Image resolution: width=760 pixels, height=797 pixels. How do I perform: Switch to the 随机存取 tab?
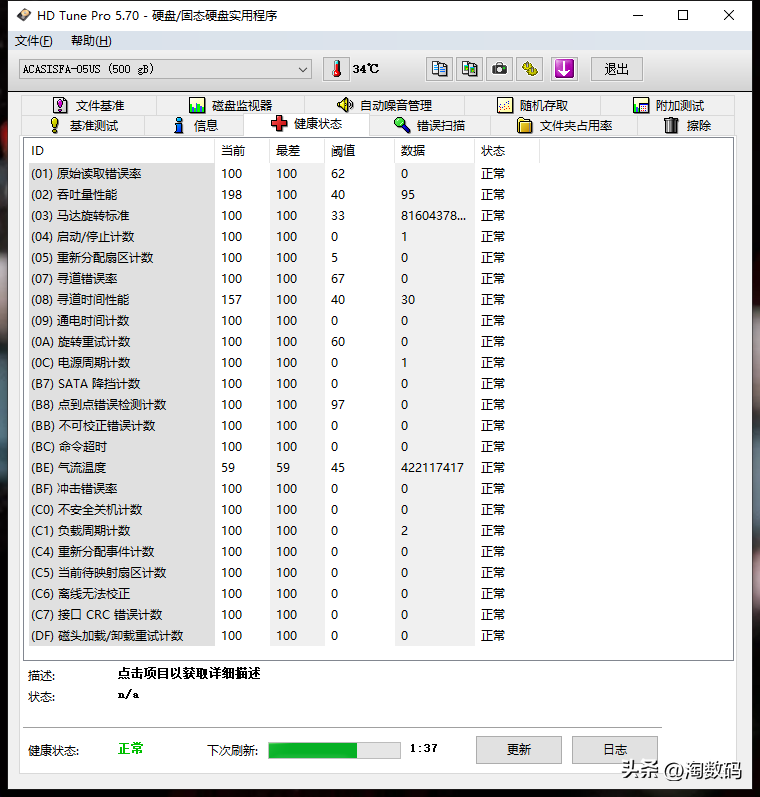pos(532,105)
